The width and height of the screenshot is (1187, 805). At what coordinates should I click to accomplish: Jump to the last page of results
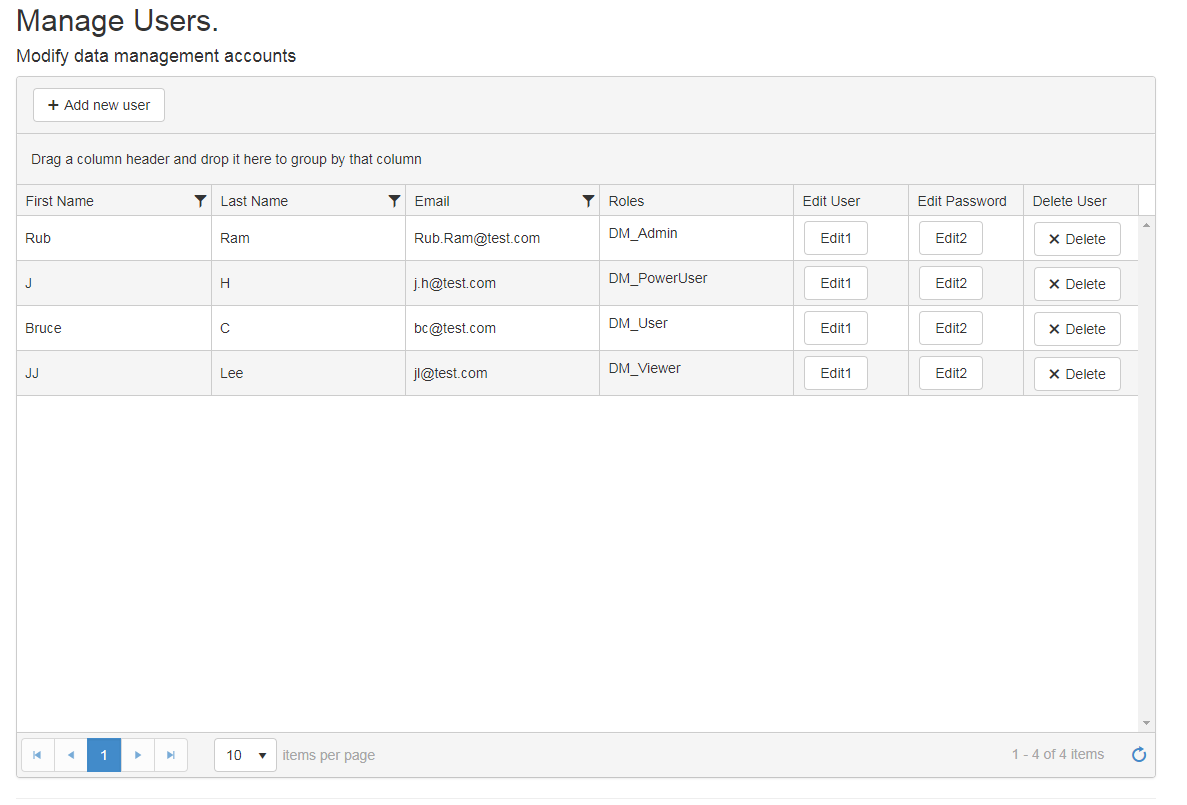(x=171, y=755)
